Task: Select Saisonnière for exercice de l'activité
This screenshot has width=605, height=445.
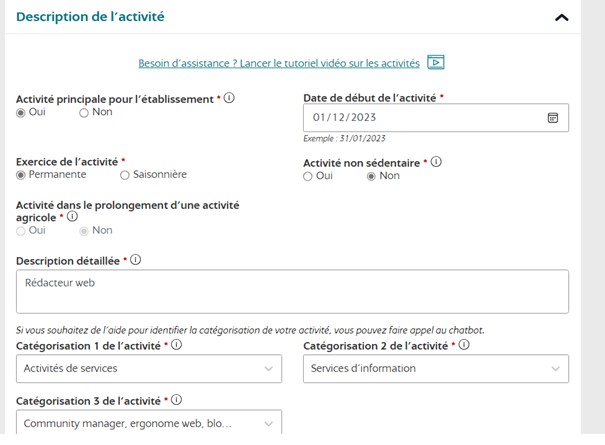Action: [x=124, y=176]
